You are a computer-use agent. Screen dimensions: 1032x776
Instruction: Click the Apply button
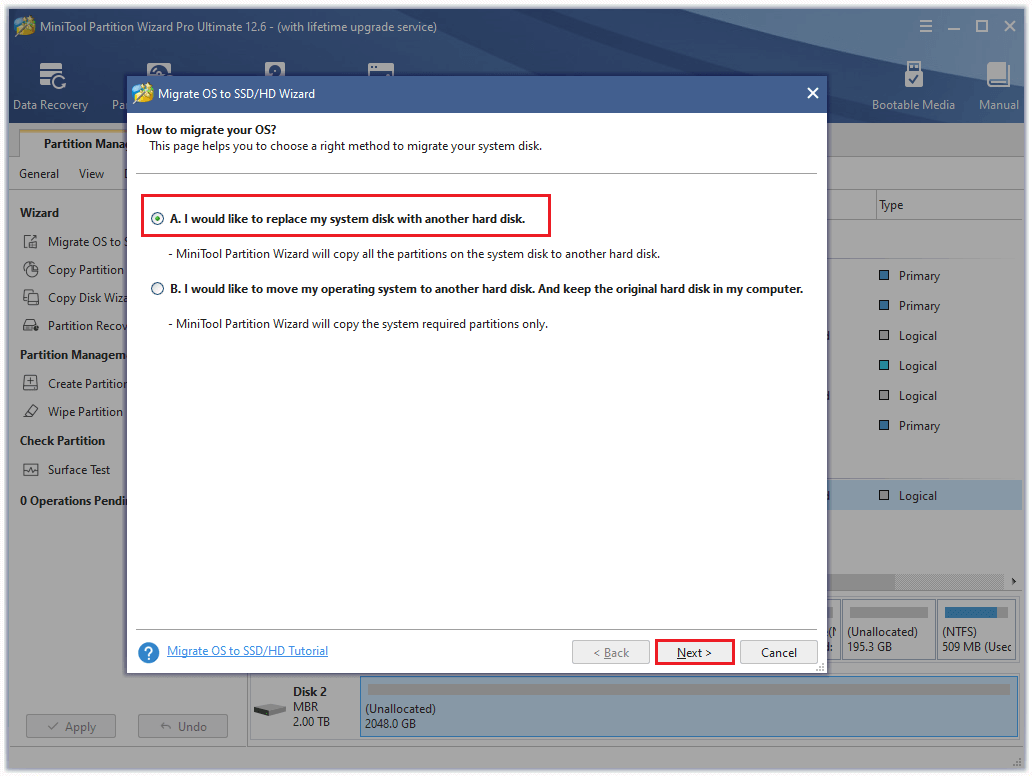click(x=71, y=726)
